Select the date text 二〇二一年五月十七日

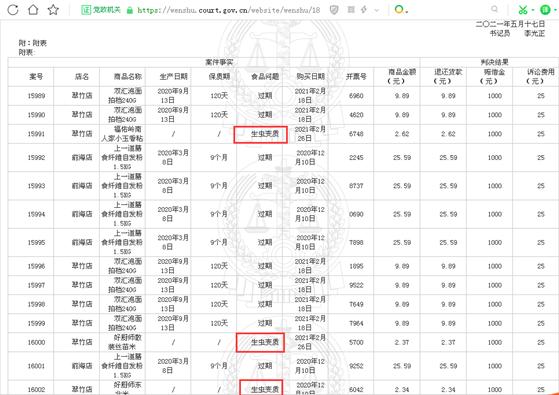coord(510,24)
